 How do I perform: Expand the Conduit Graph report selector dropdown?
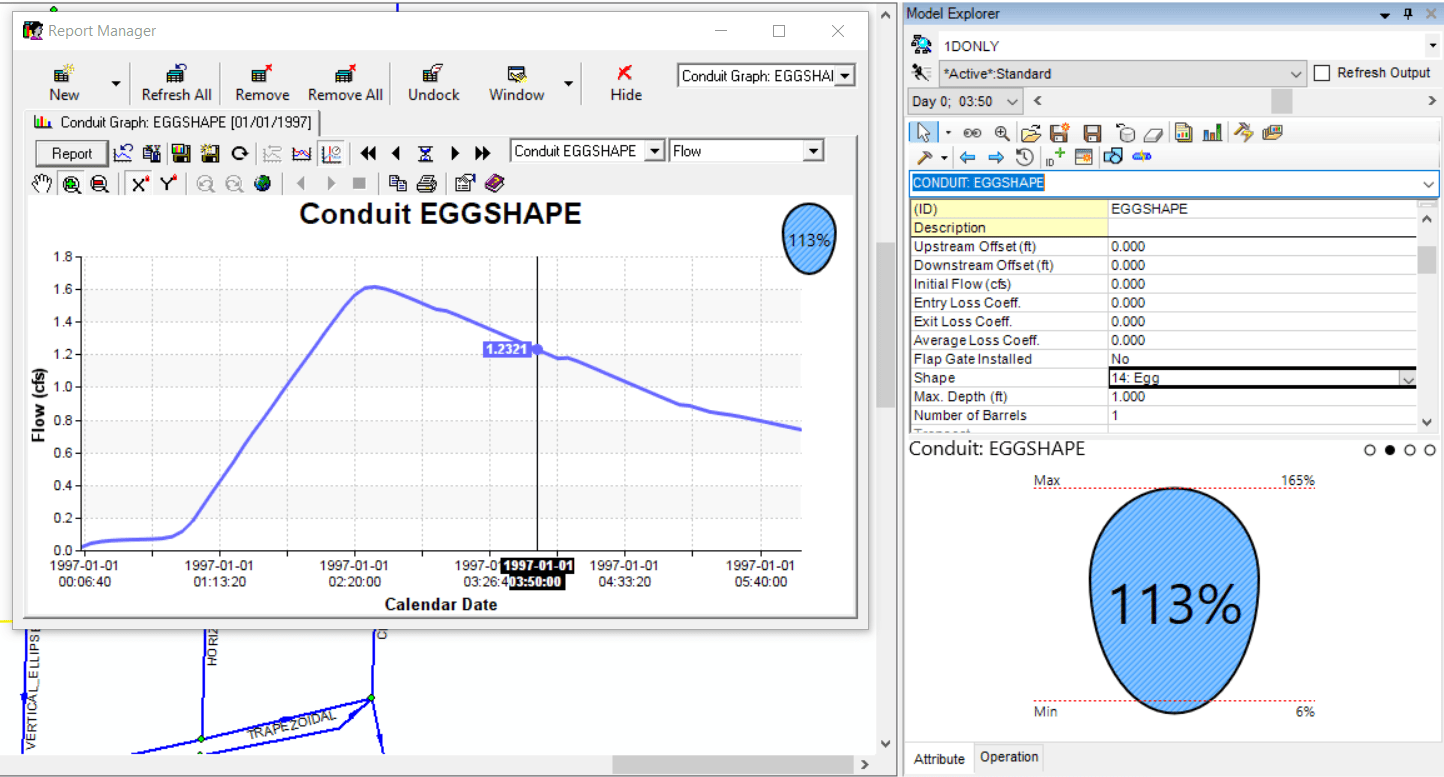[x=845, y=76]
